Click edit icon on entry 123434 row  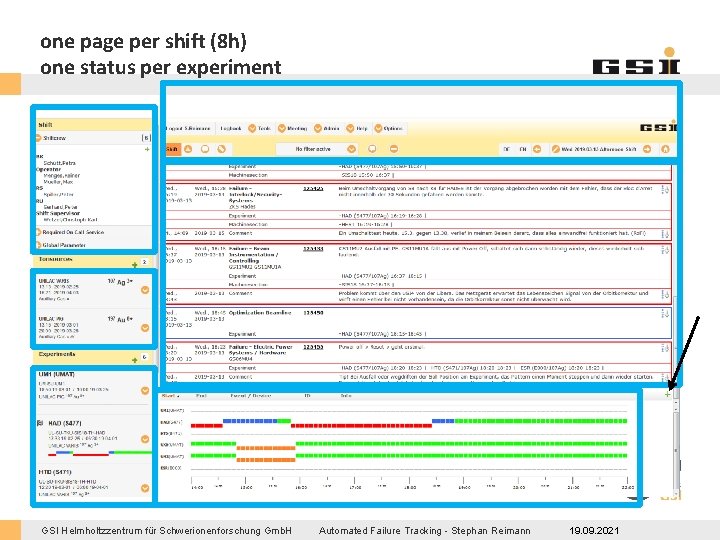pyautogui.click(x=665, y=250)
